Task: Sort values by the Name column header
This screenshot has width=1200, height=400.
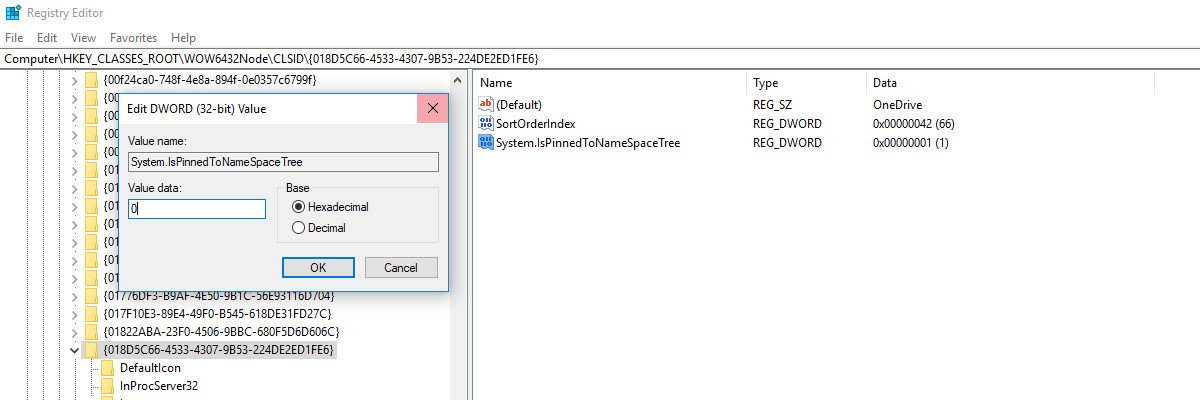Action: (x=496, y=83)
